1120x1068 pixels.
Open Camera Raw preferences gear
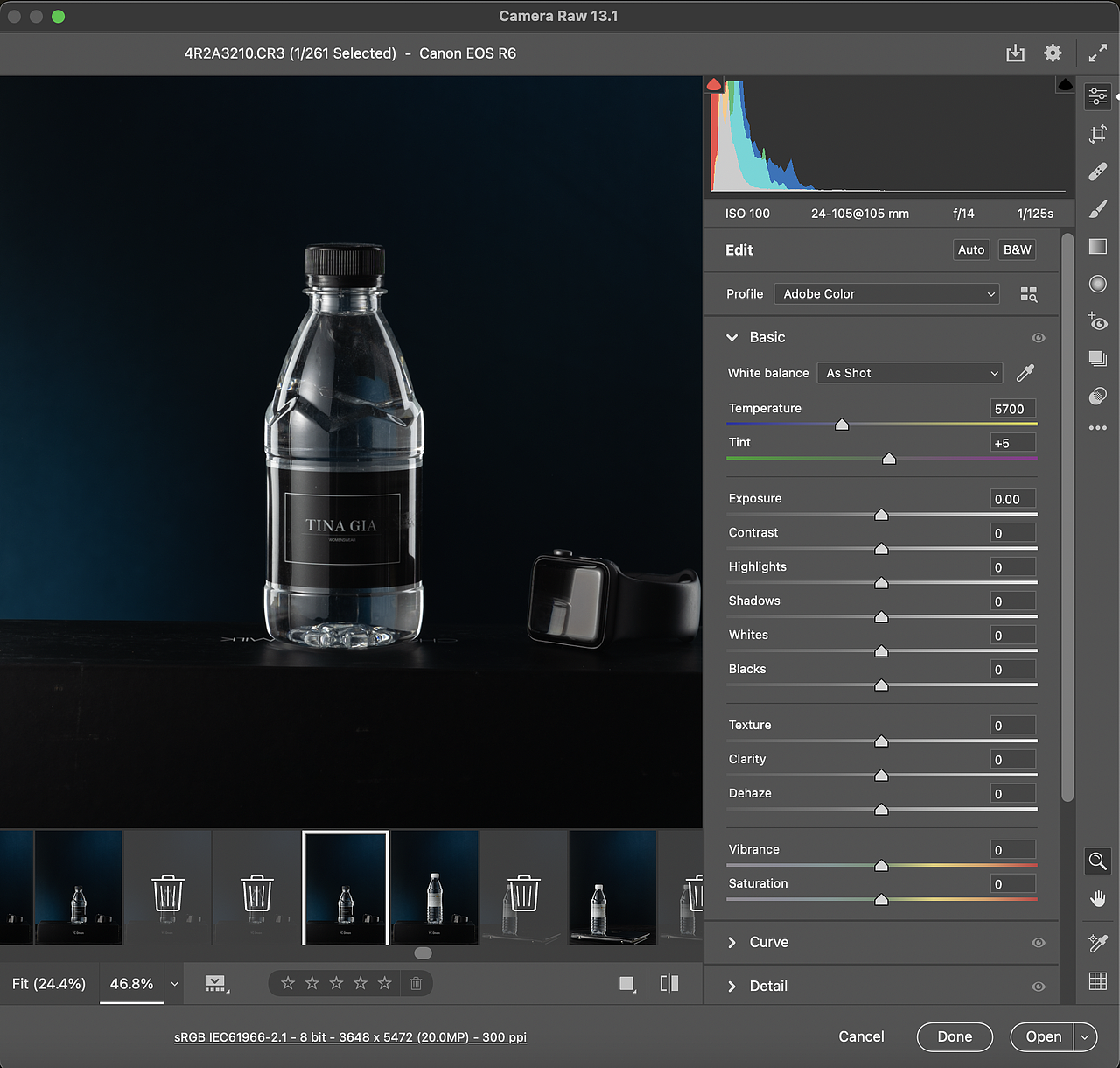click(1053, 53)
